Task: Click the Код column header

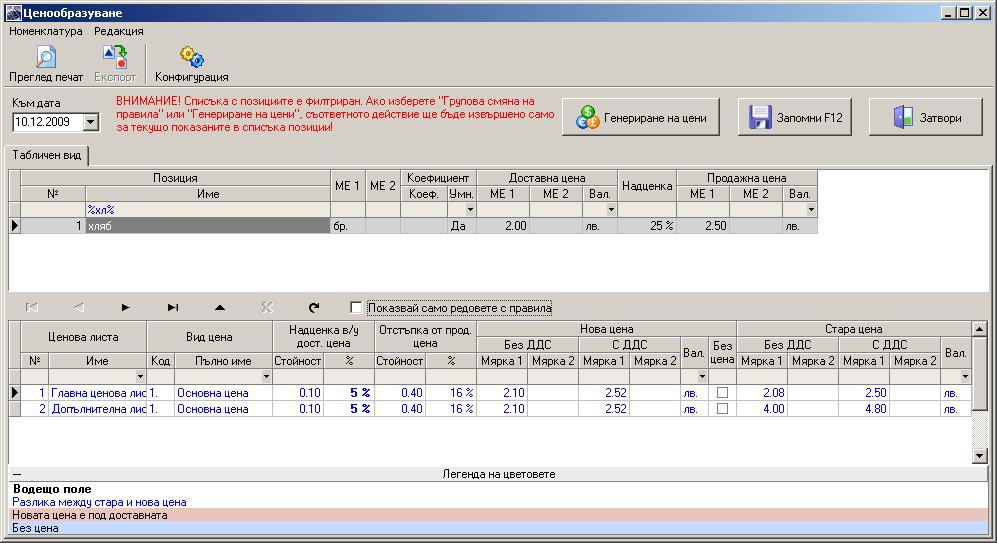Action: 160,361
